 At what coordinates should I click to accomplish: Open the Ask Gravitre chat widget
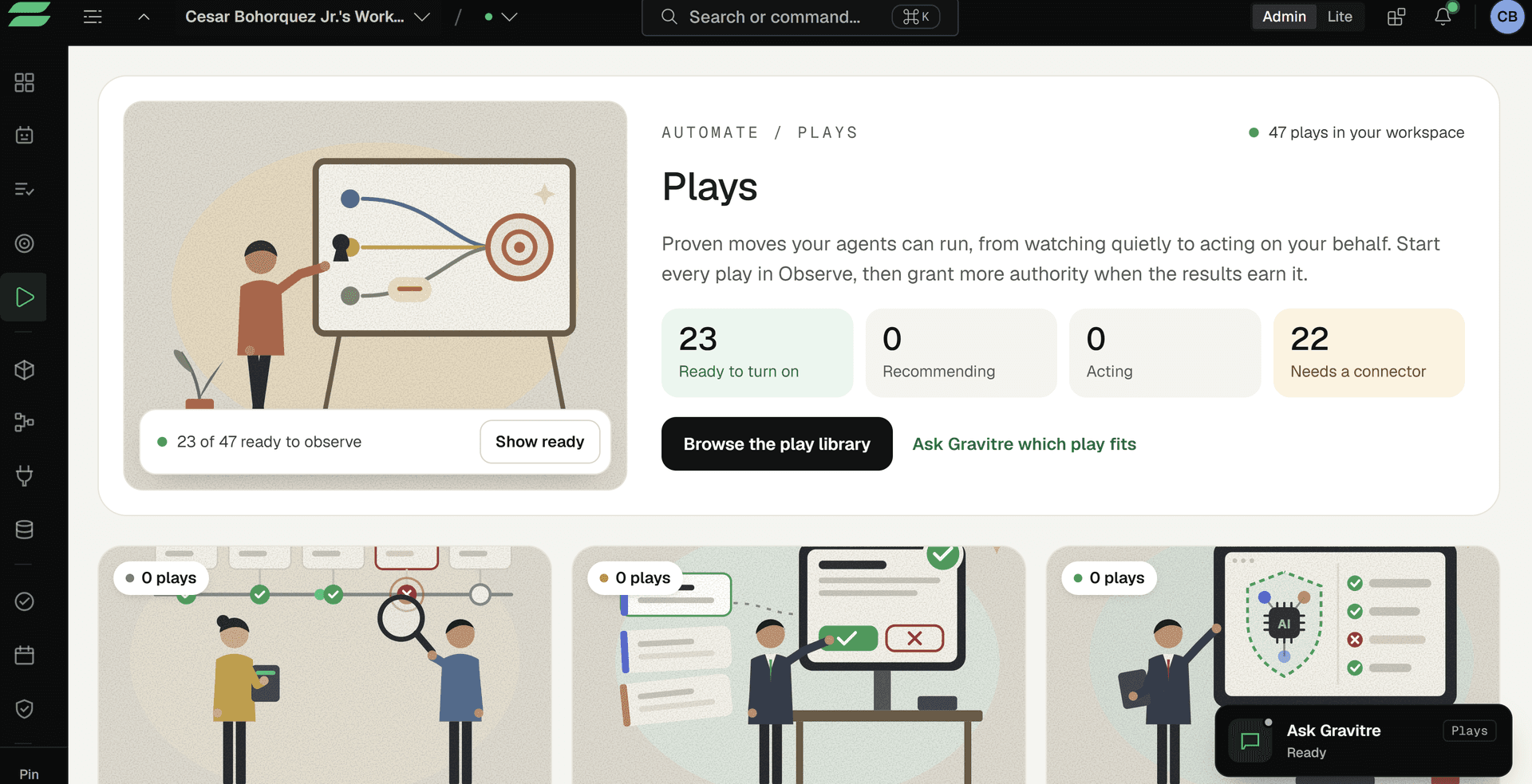tap(1363, 740)
